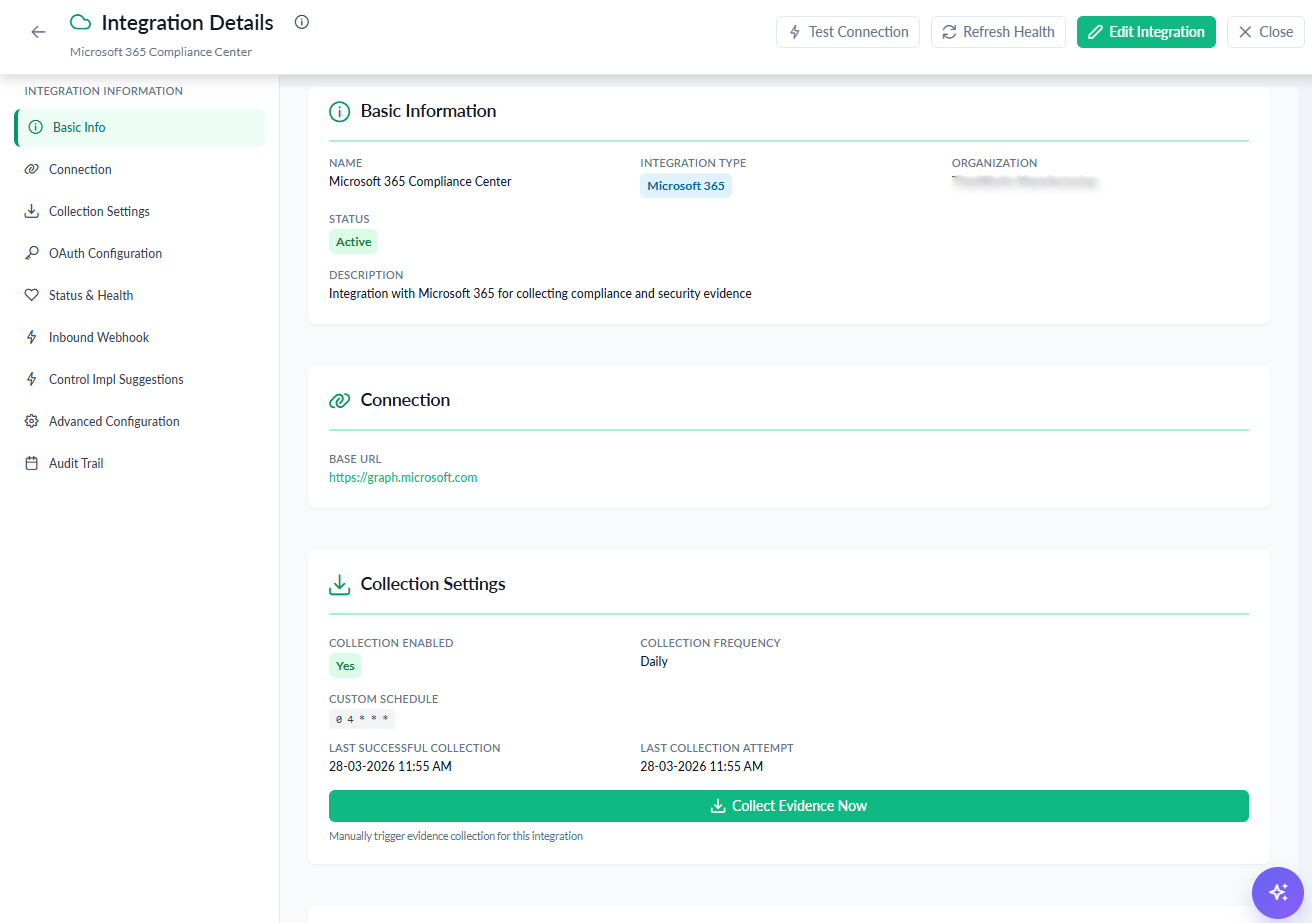
Task: Open Collection Settings in sidebar
Action: tap(140, 212)
